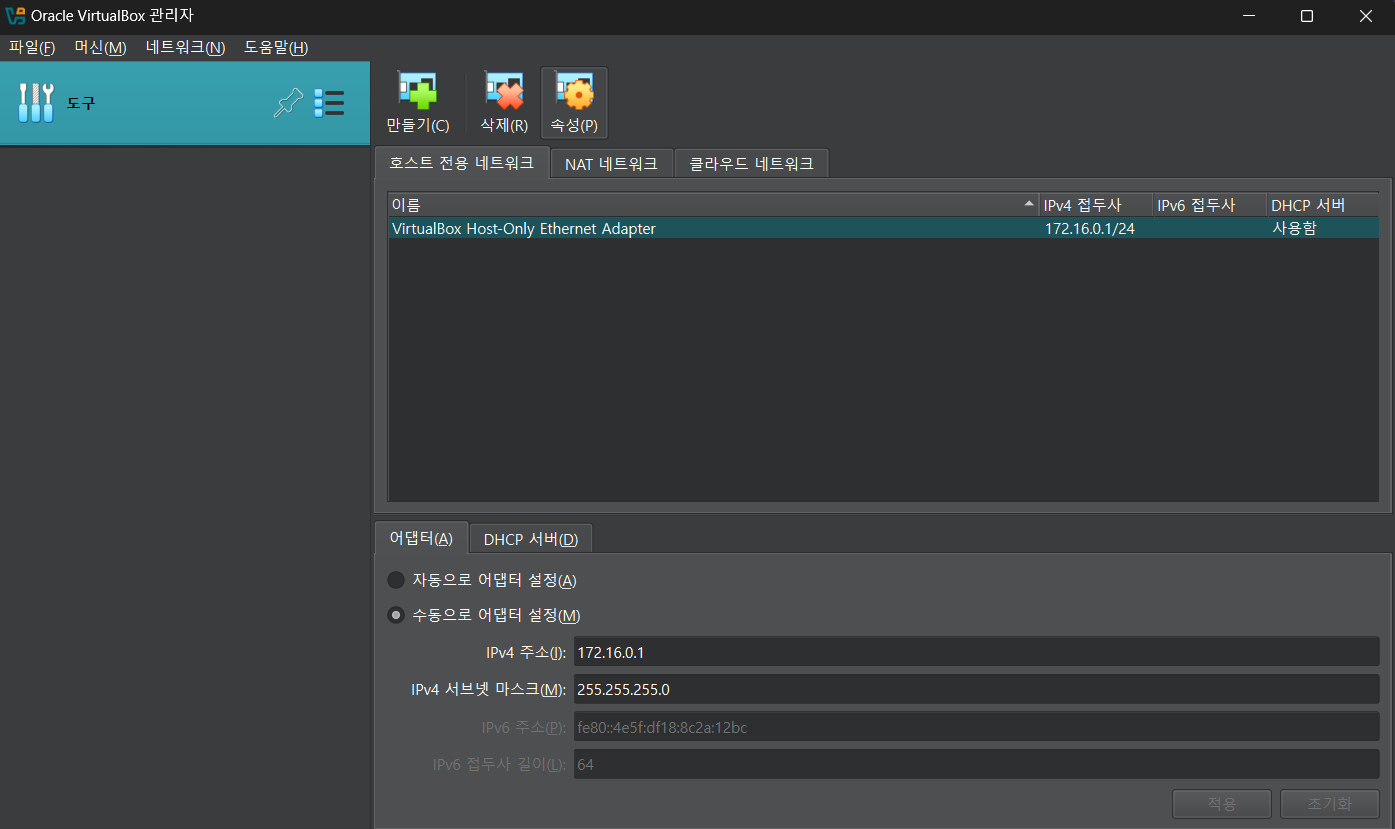The width and height of the screenshot is (1395, 829).
Task: Click the IPv4 서브넷 마스크 input field
Action: (x=976, y=690)
